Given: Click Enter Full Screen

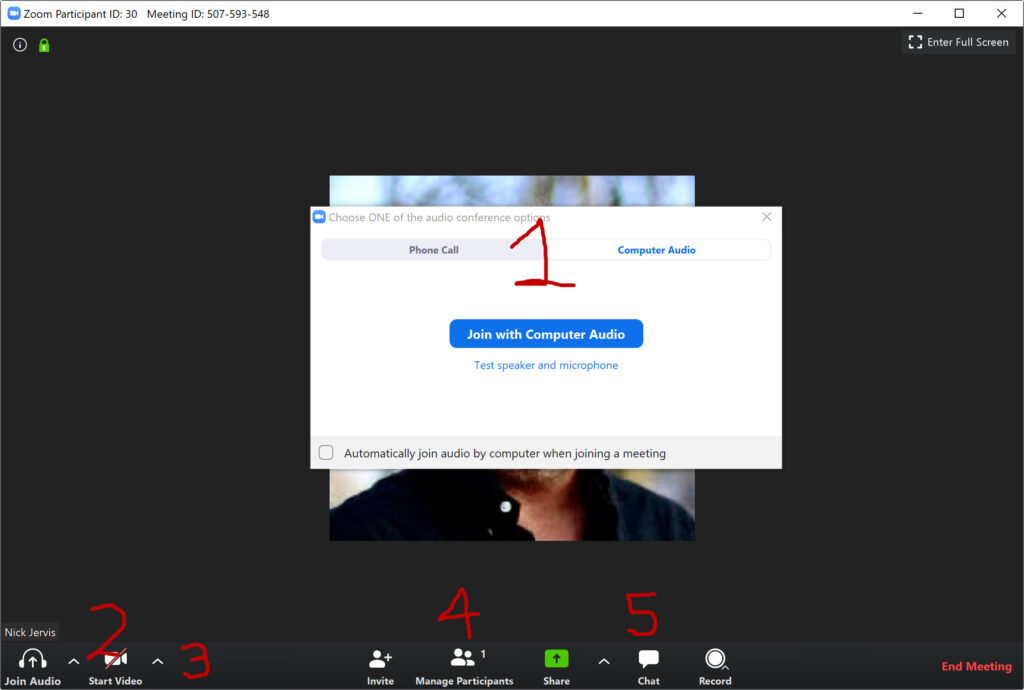Looking at the screenshot, I should pos(957,42).
